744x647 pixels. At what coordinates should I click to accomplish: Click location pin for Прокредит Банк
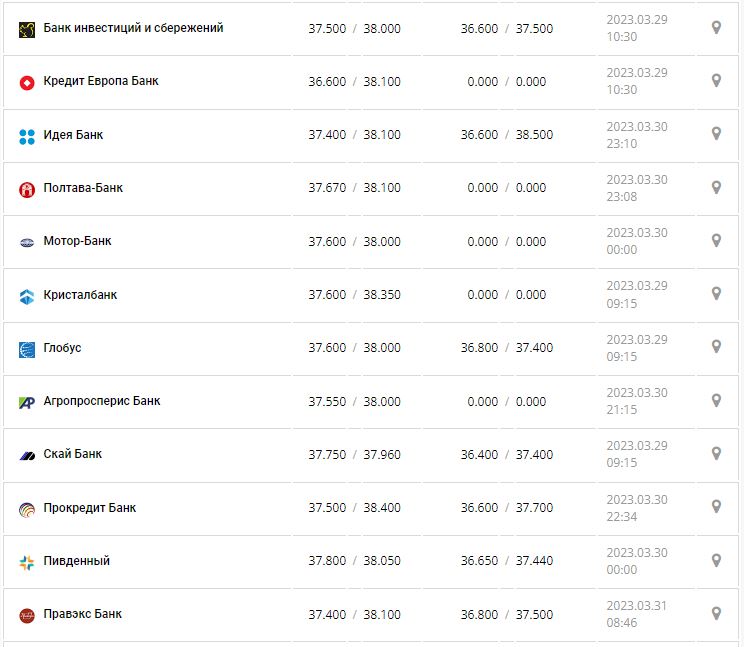click(x=716, y=506)
